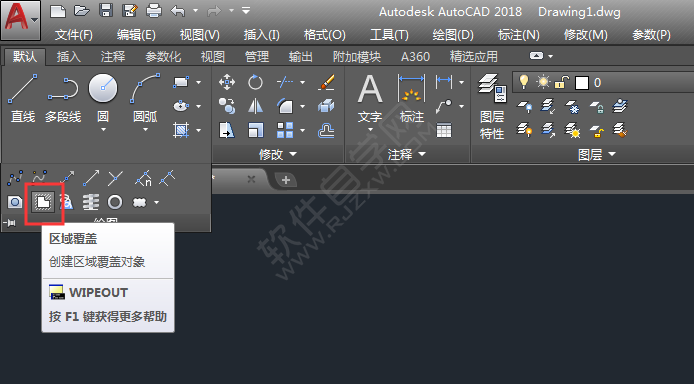Click the Erase tool icon
Viewport: 694px width, 384px height.
(x=326, y=82)
